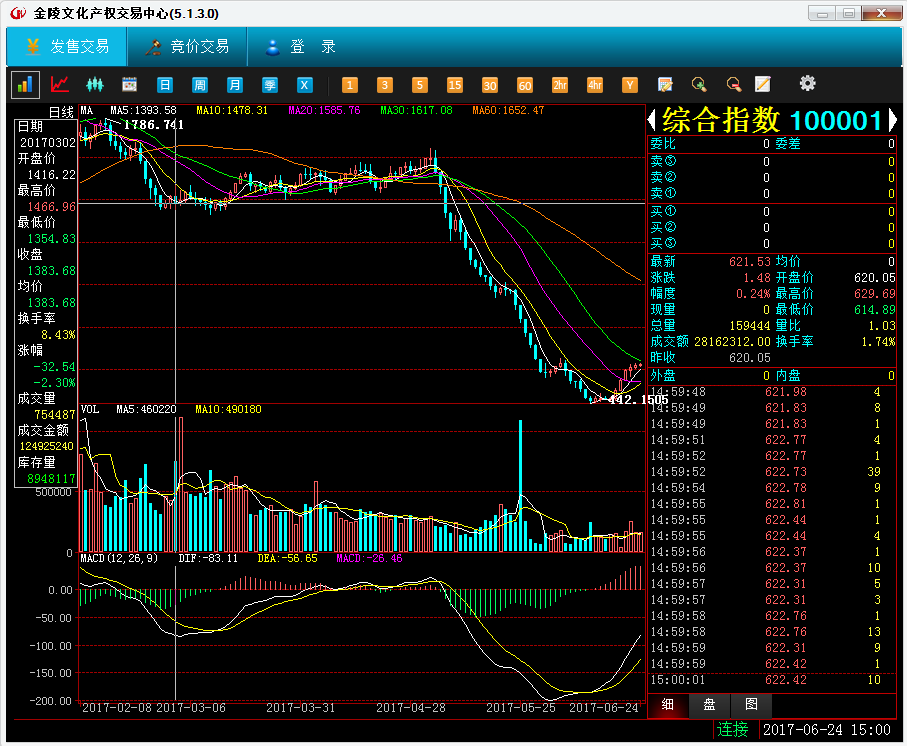
Task: Select the 5-minute interval icon
Action: click(420, 85)
